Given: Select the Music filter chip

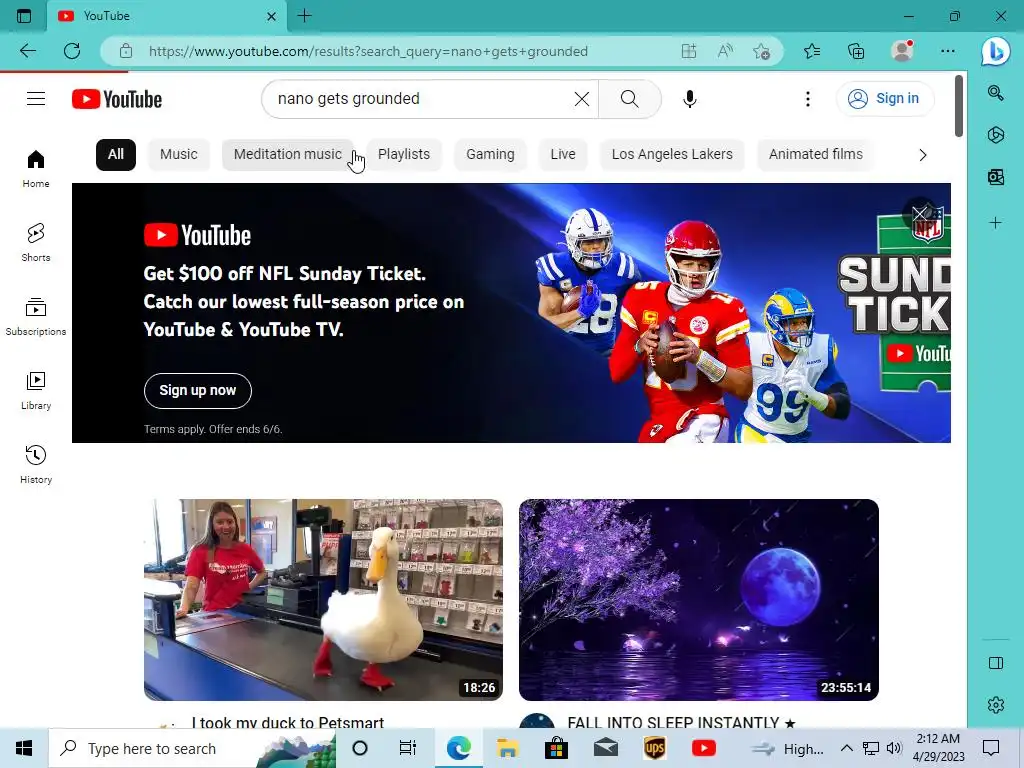Looking at the screenshot, I should tap(178, 155).
